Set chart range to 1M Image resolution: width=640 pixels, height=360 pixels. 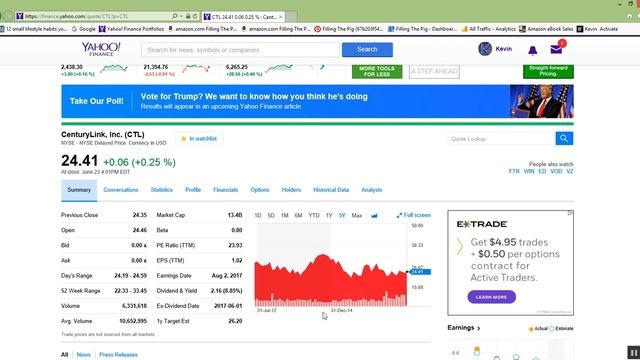pos(285,216)
